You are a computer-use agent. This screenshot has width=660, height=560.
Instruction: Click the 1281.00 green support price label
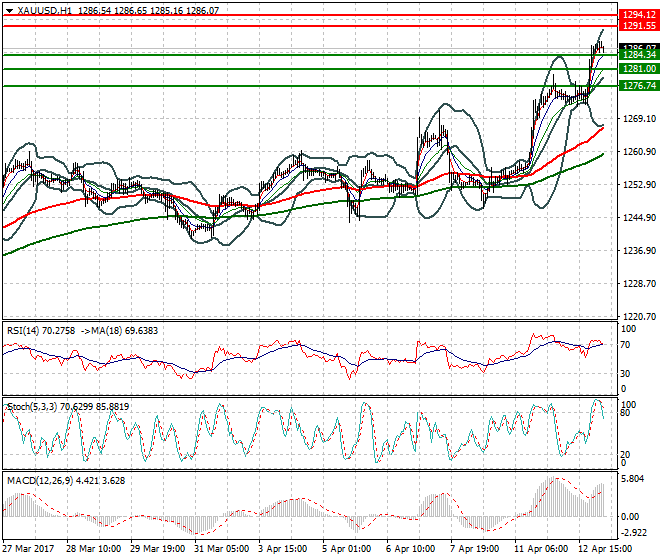pos(639,69)
